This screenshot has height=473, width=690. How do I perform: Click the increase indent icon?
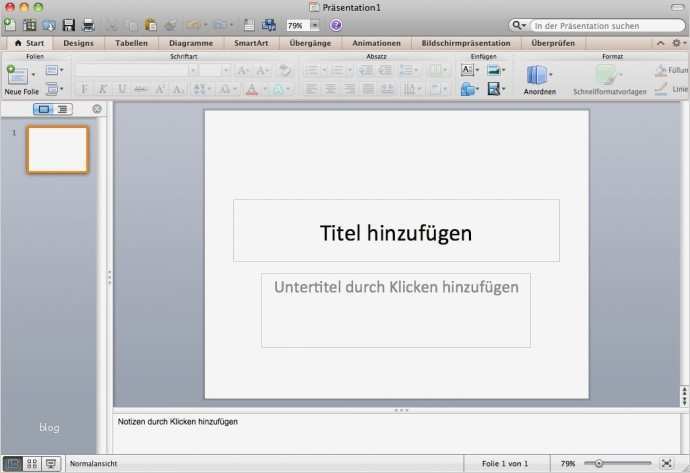click(x=385, y=70)
